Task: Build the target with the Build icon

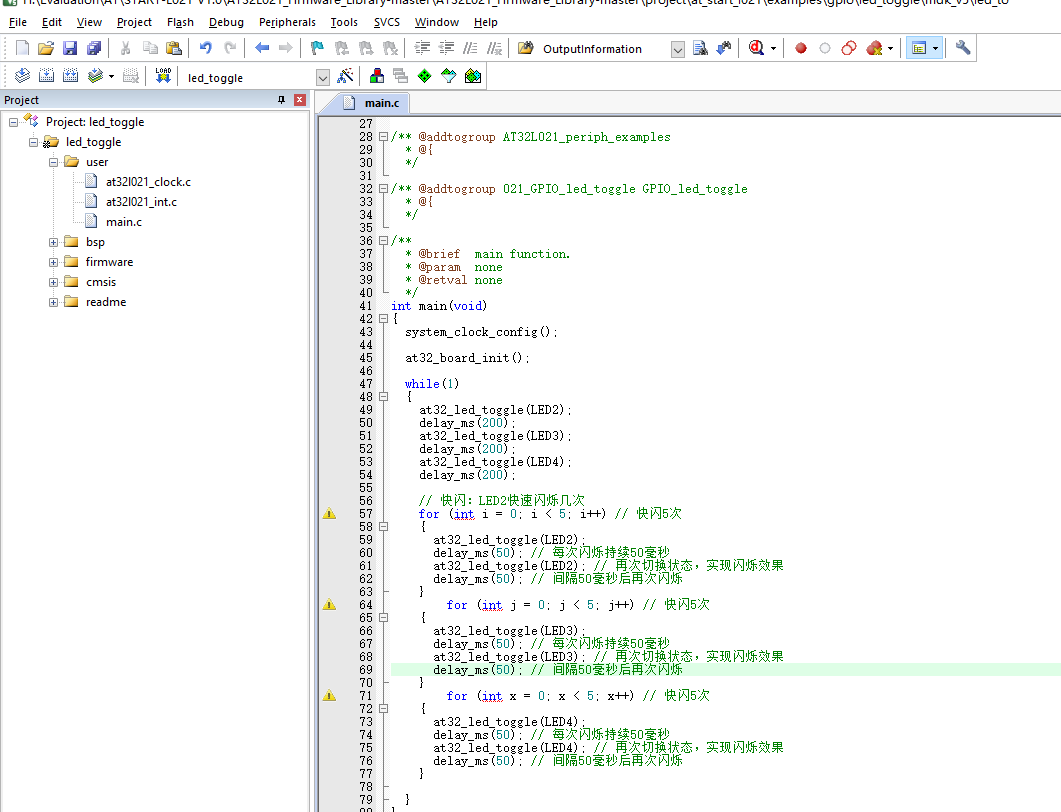Action: pos(46,76)
